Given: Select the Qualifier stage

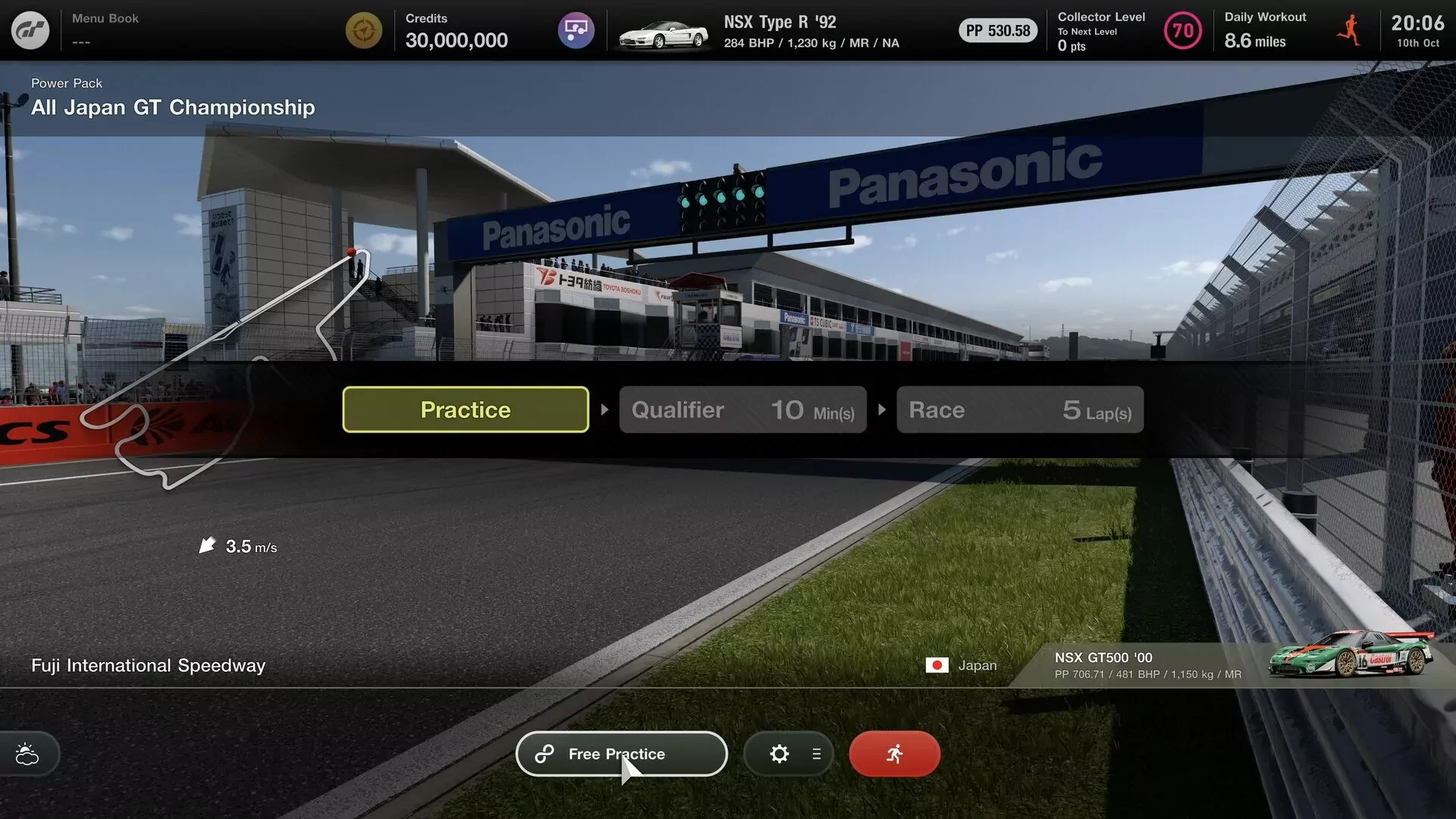Looking at the screenshot, I should [x=677, y=409].
